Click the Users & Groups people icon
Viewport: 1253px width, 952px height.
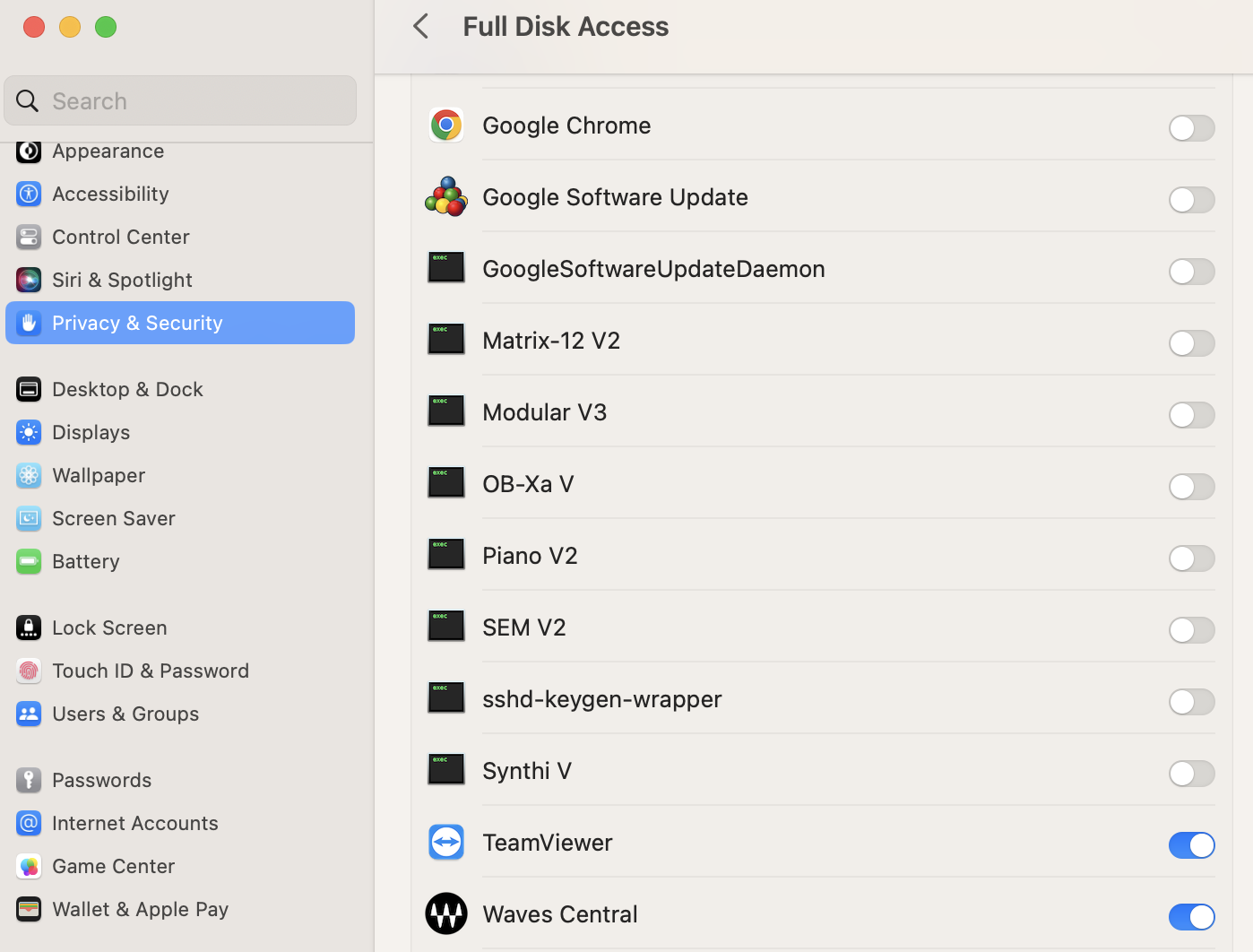click(29, 714)
